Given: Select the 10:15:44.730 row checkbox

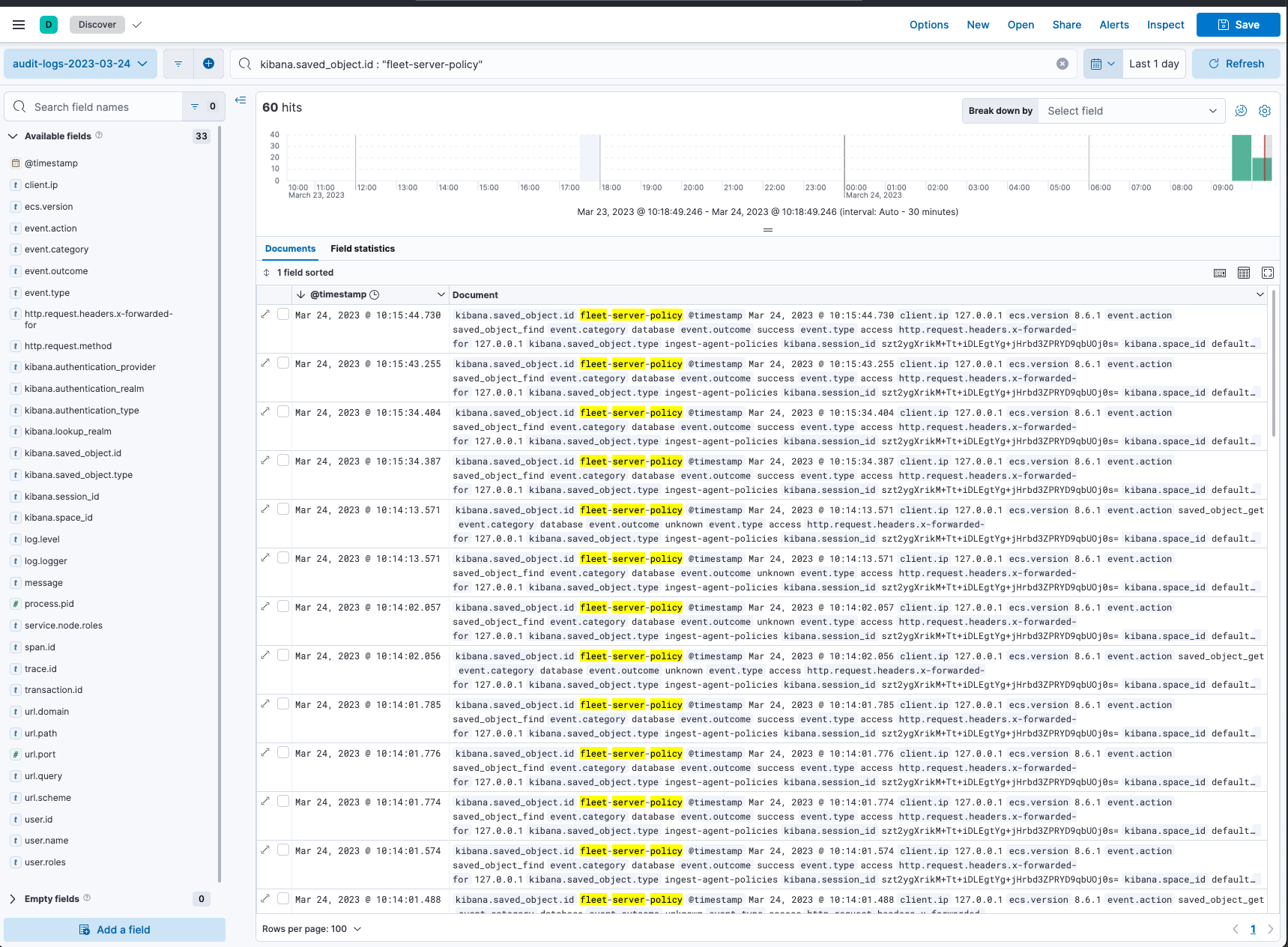Looking at the screenshot, I should pos(283,314).
